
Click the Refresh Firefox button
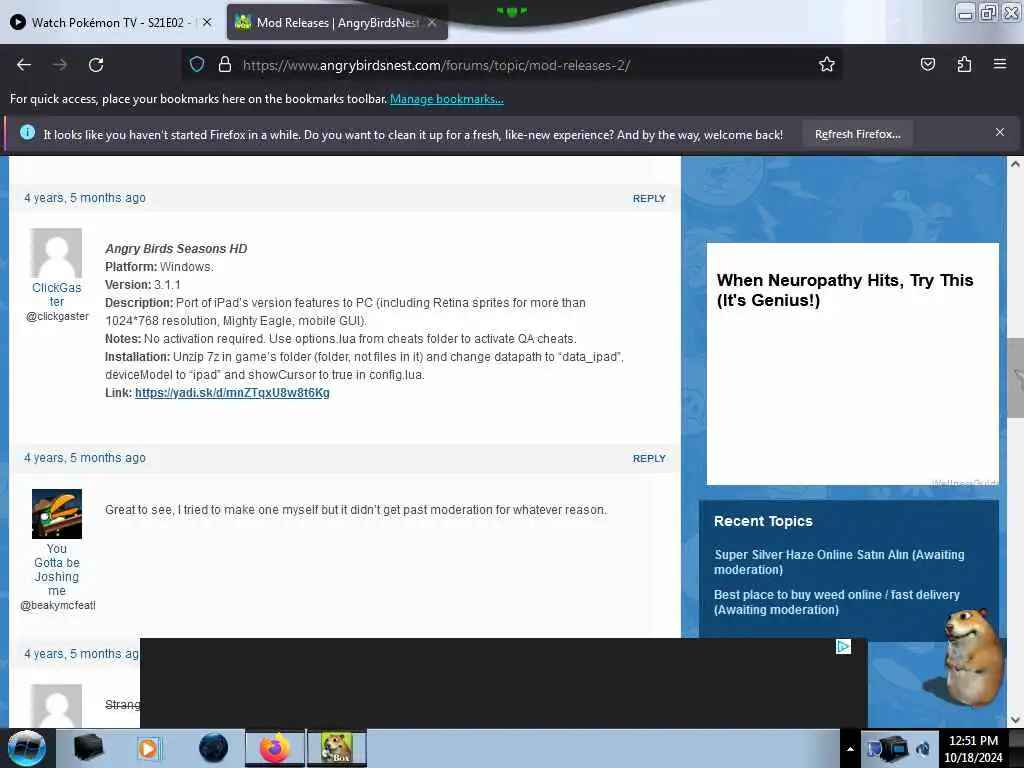tap(857, 135)
